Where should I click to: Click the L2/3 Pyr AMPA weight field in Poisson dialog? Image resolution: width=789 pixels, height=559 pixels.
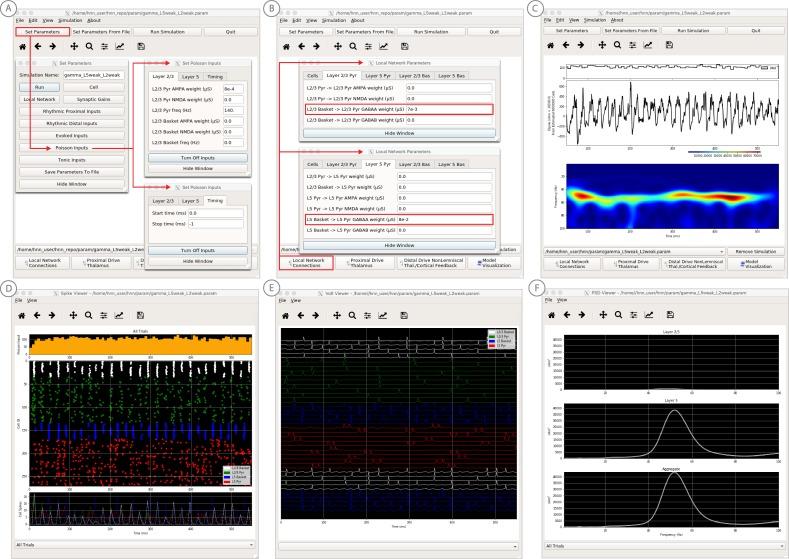pyautogui.click(x=233, y=89)
